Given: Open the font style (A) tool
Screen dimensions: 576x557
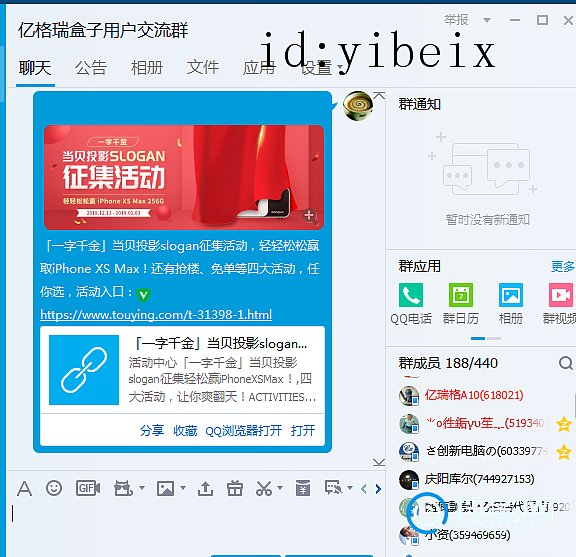Looking at the screenshot, I should 25,489.
